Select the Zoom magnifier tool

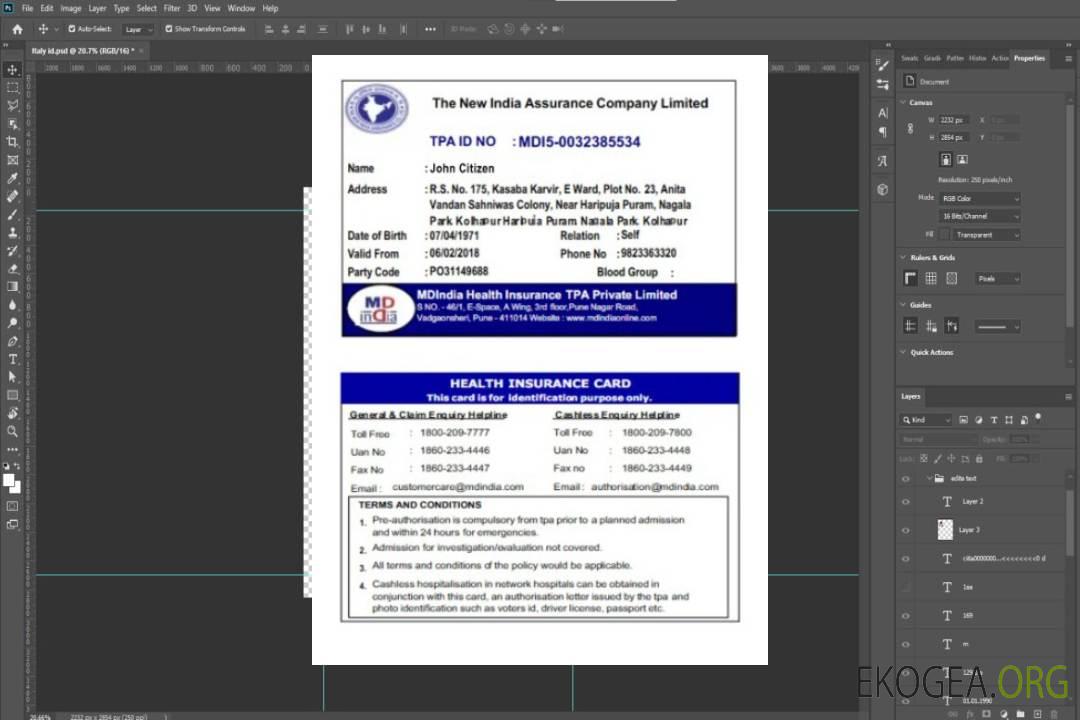[x=12, y=431]
